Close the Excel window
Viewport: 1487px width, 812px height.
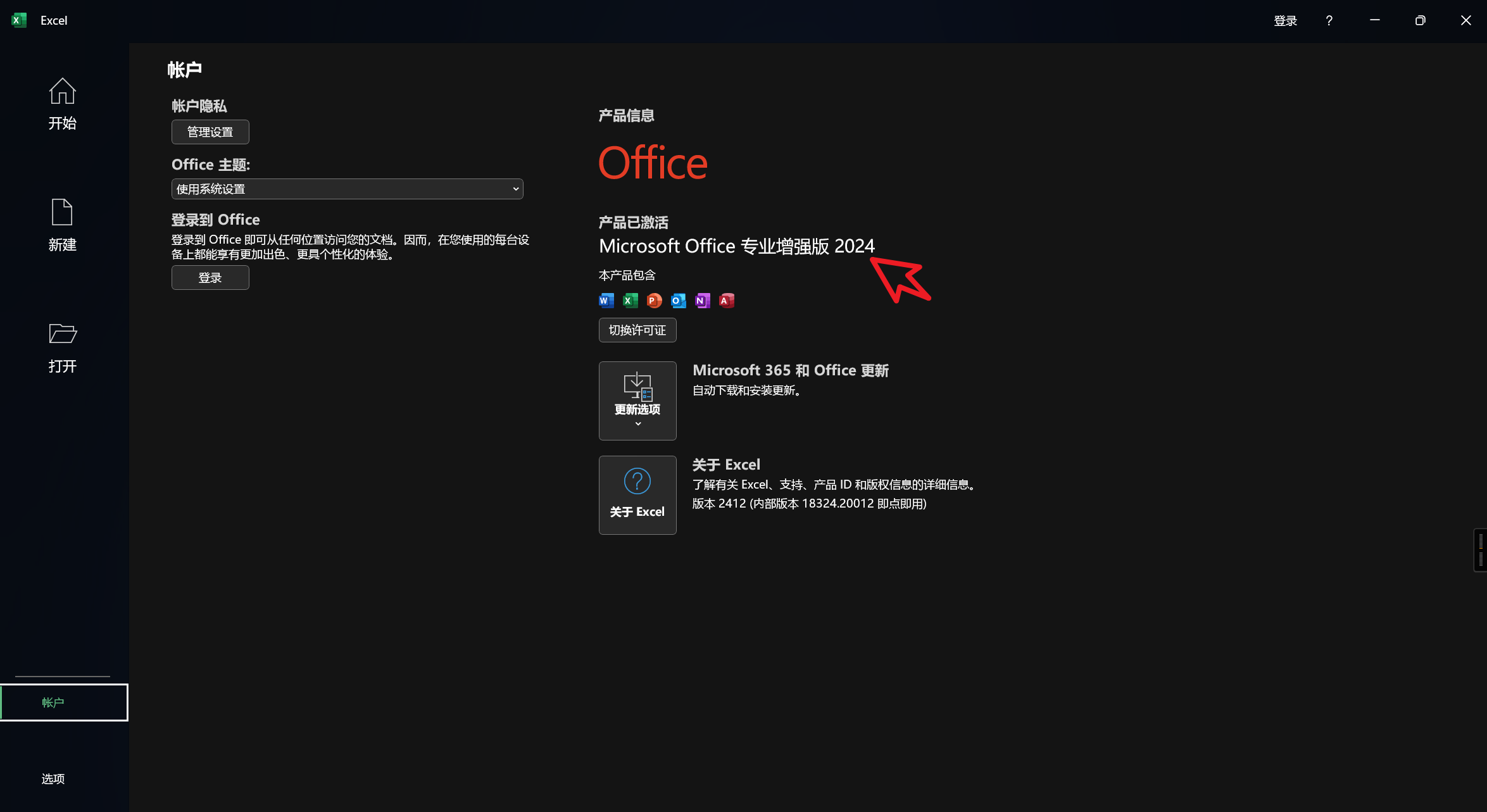click(x=1465, y=20)
